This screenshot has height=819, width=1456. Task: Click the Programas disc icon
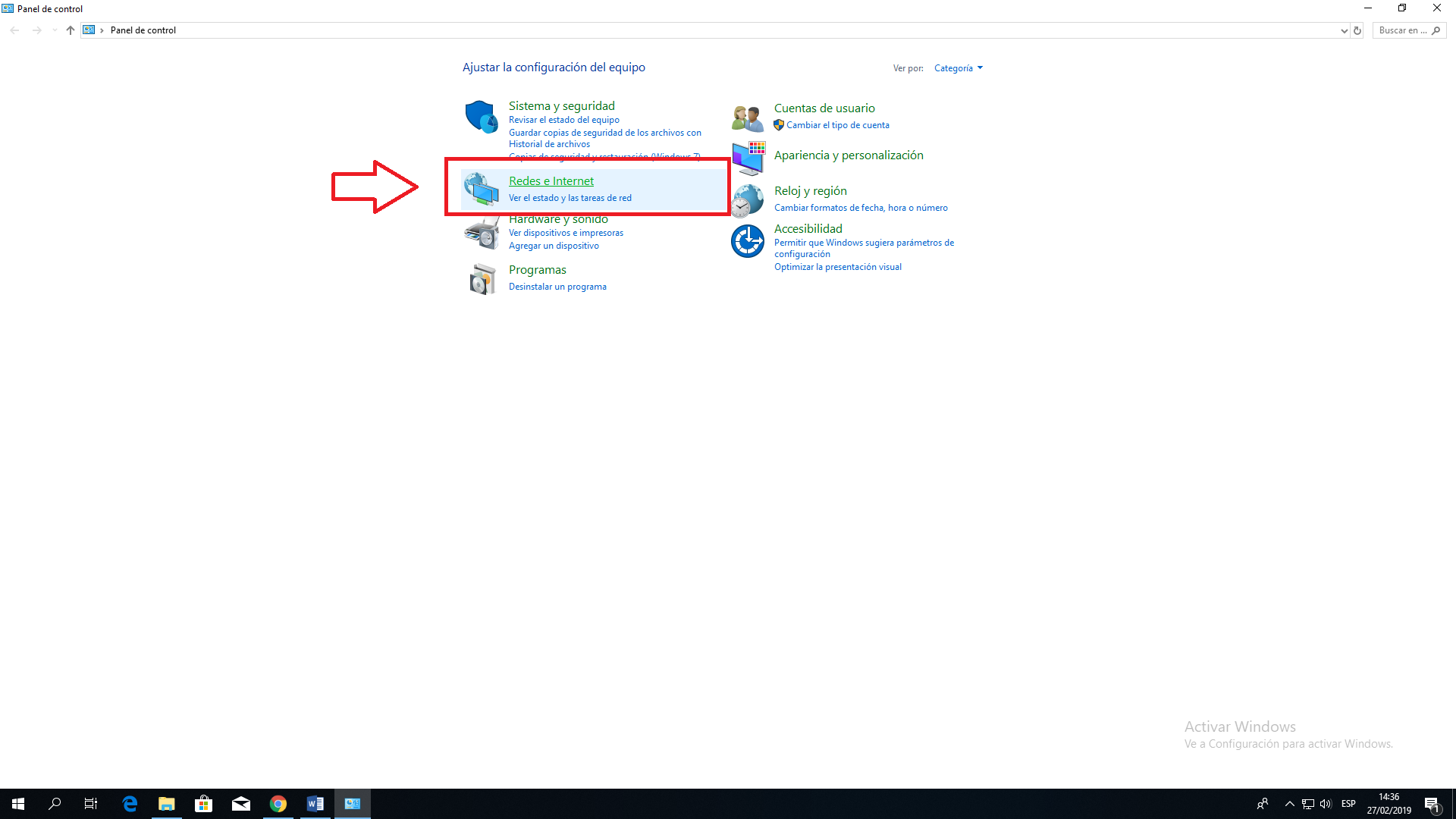pyautogui.click(x=482, y=279)
